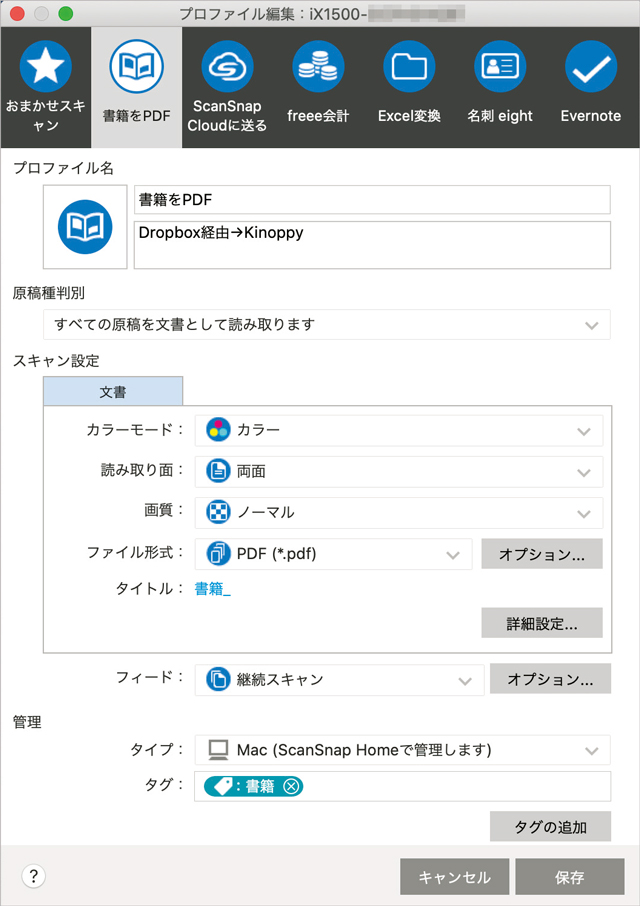Open the 読み取り面 dropdown
The width and height of the screenshot is (640, 906).
tap(399, 471)
